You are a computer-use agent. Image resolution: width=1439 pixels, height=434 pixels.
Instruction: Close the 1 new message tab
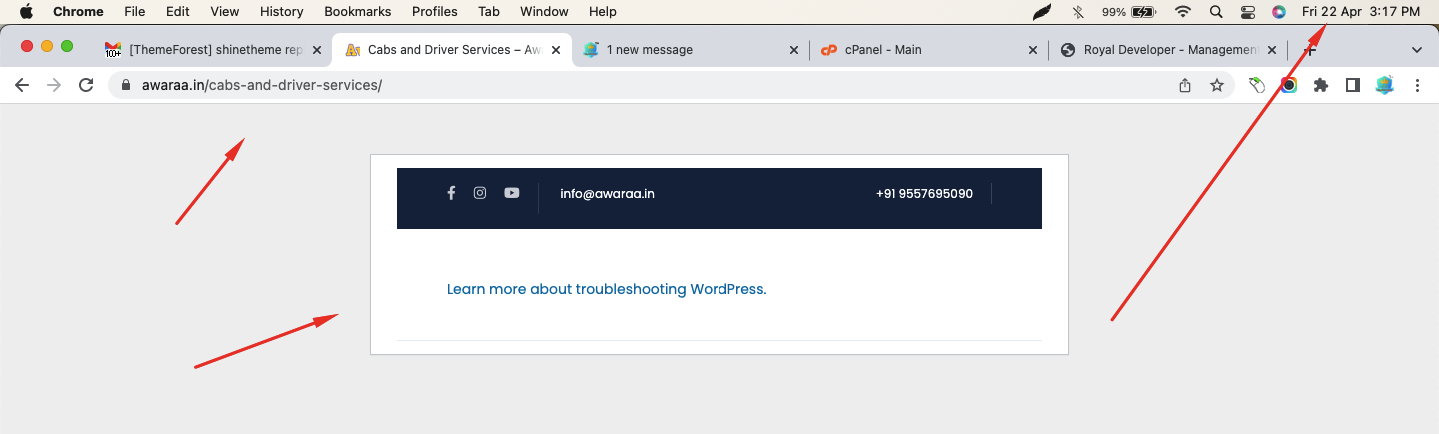pyautogui.click(x=794, y=50)
